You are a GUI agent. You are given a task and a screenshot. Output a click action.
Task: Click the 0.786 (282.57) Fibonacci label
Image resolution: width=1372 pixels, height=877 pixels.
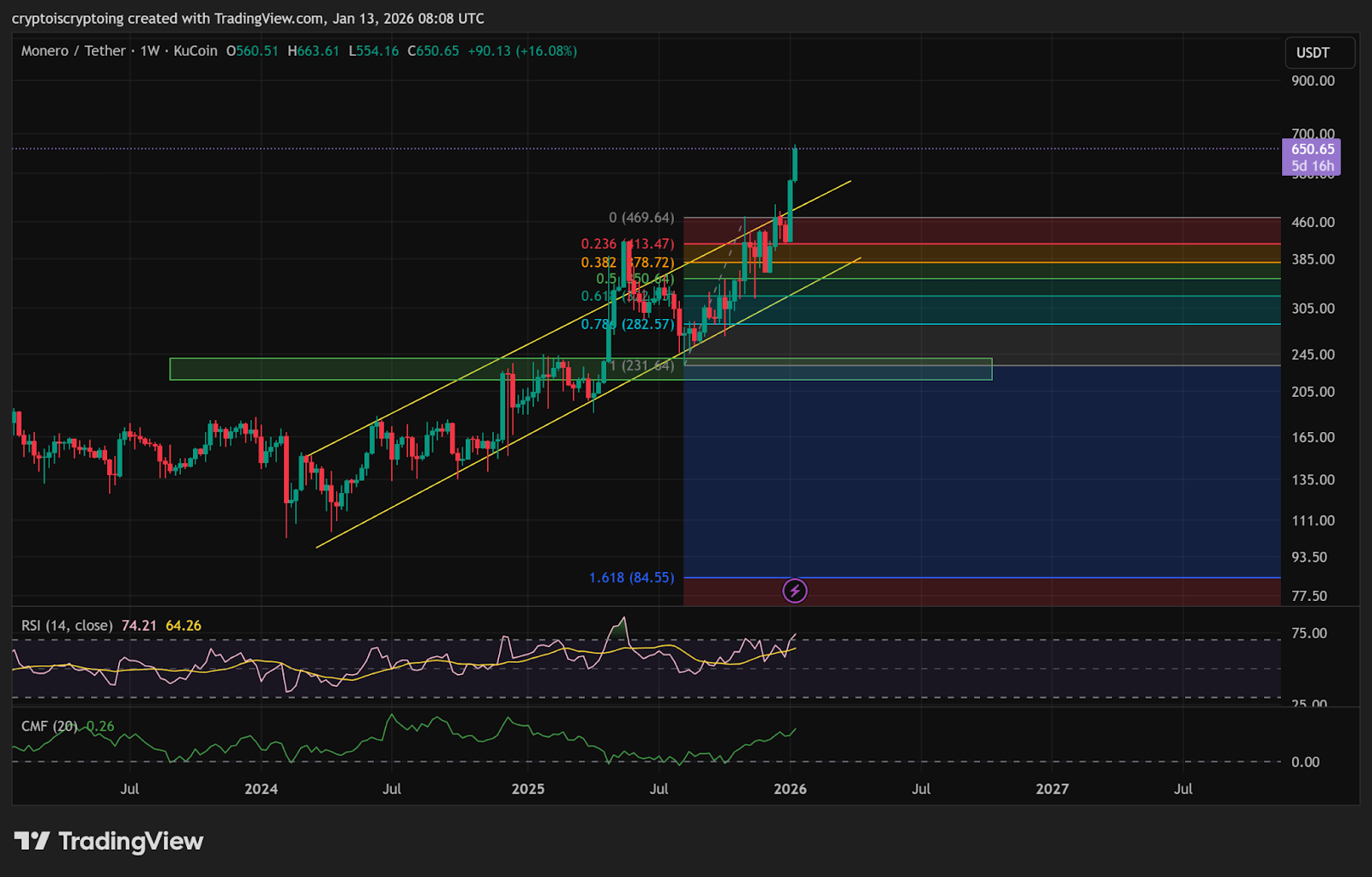629,324
